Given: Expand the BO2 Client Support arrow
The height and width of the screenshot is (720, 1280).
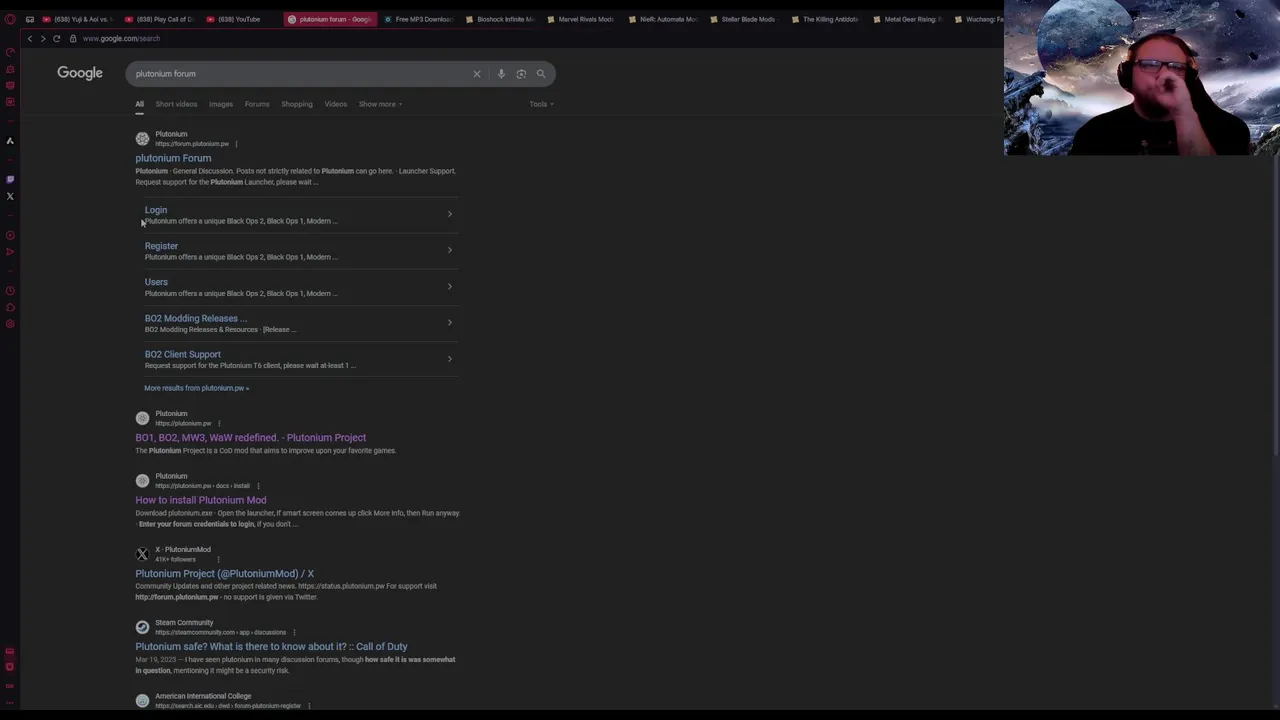Looking at the screenshot, I should [x=449, y=358].
